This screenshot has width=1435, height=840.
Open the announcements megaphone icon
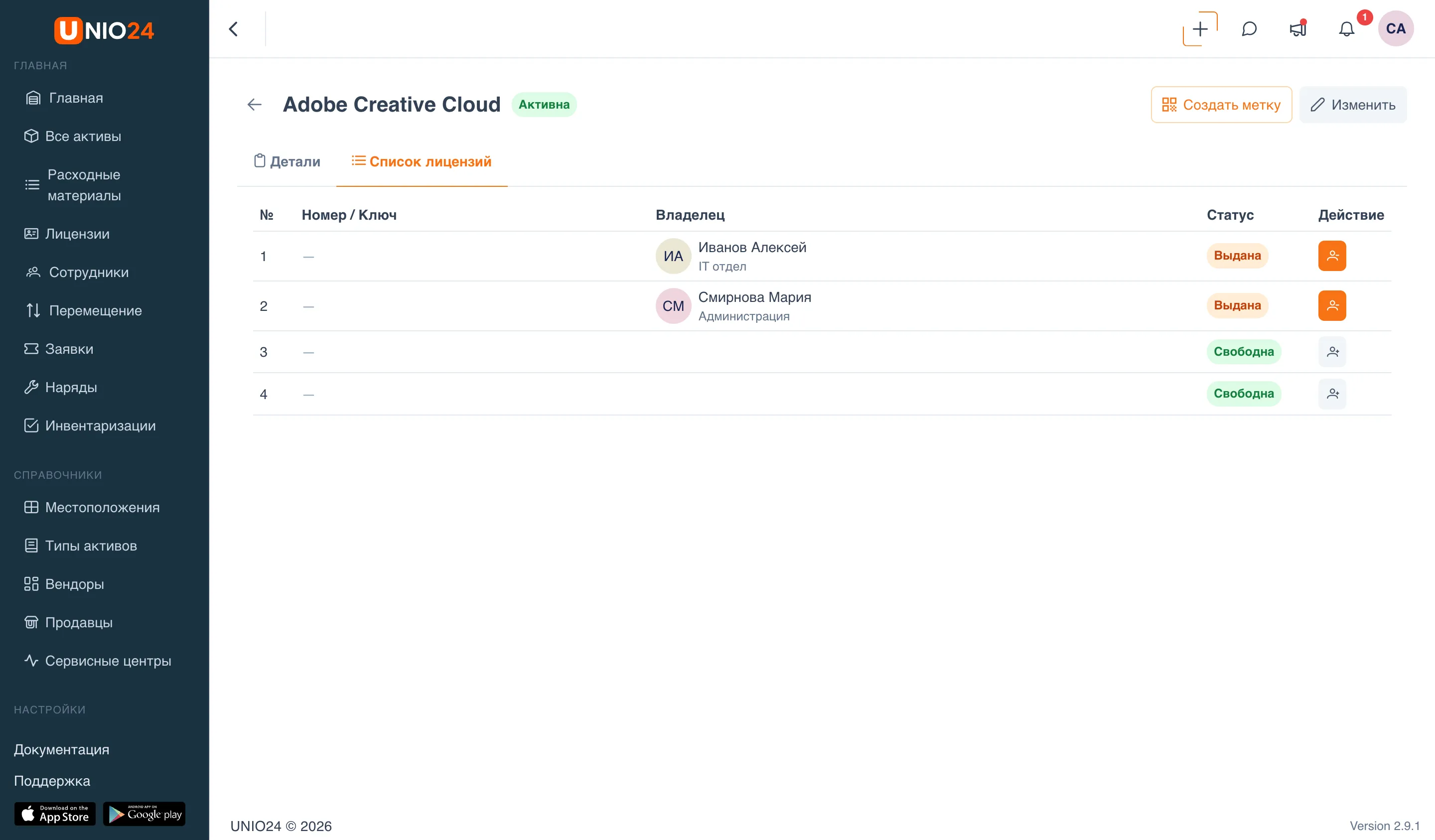coord(1298,29)
